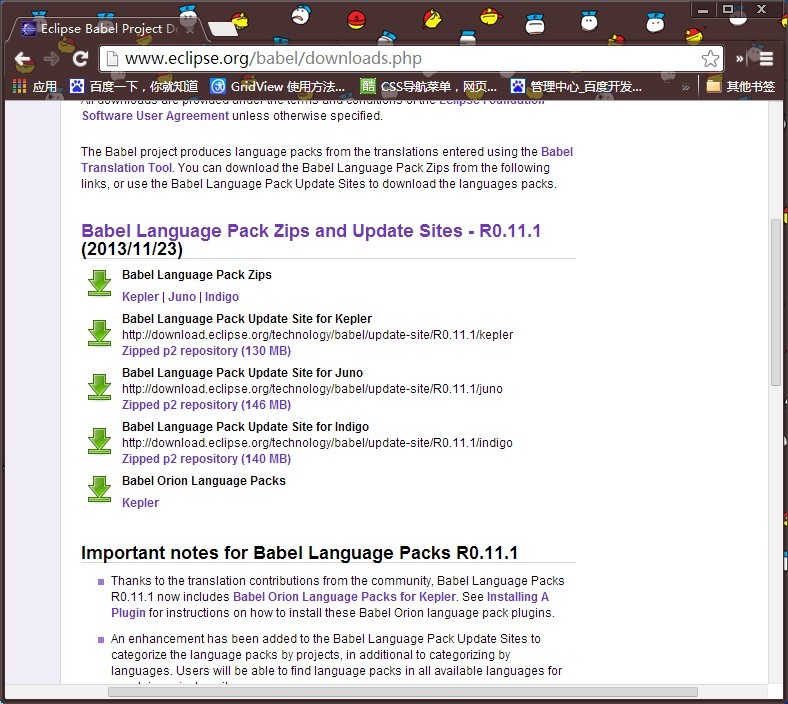Click the browser forward arrow
788x704 pixels.
coord(51,59)
